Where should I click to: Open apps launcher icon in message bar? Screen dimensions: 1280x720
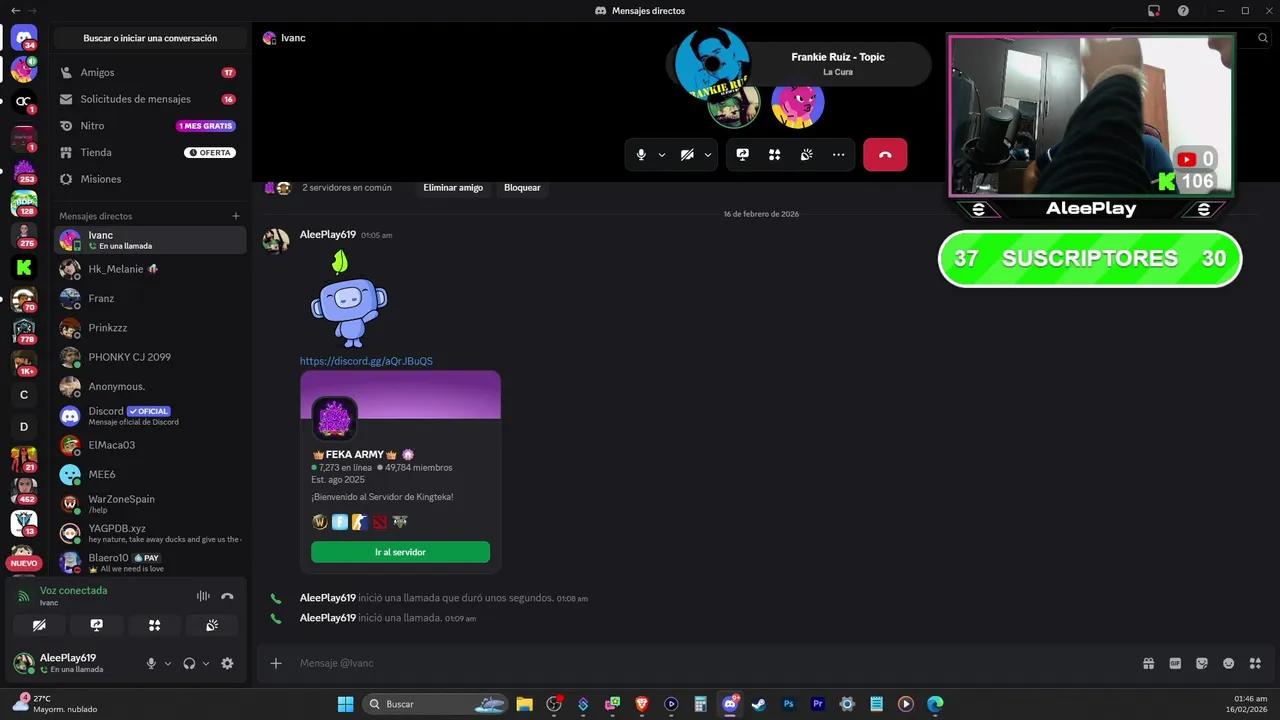pyautogui.click(x=1255, y=663)
